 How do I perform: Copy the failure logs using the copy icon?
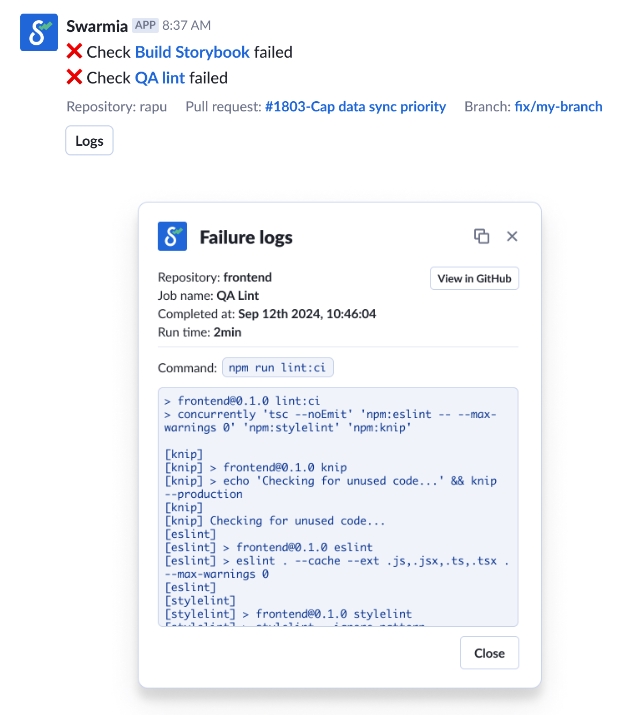click(x=481, y=236)
